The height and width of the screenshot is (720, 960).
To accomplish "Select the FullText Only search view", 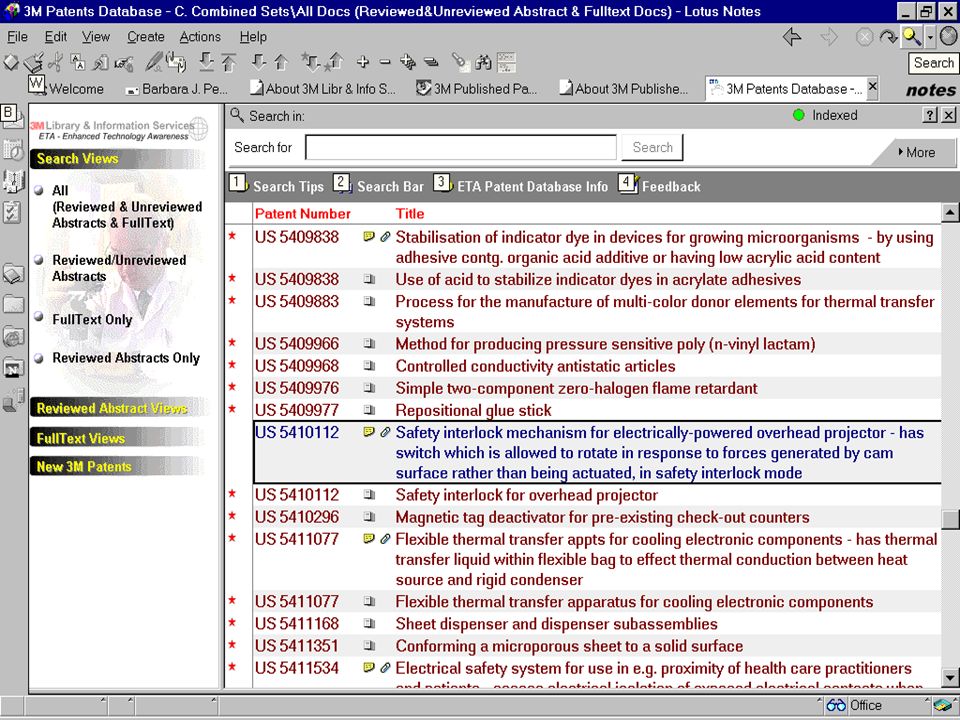I will tap(92, 320).
